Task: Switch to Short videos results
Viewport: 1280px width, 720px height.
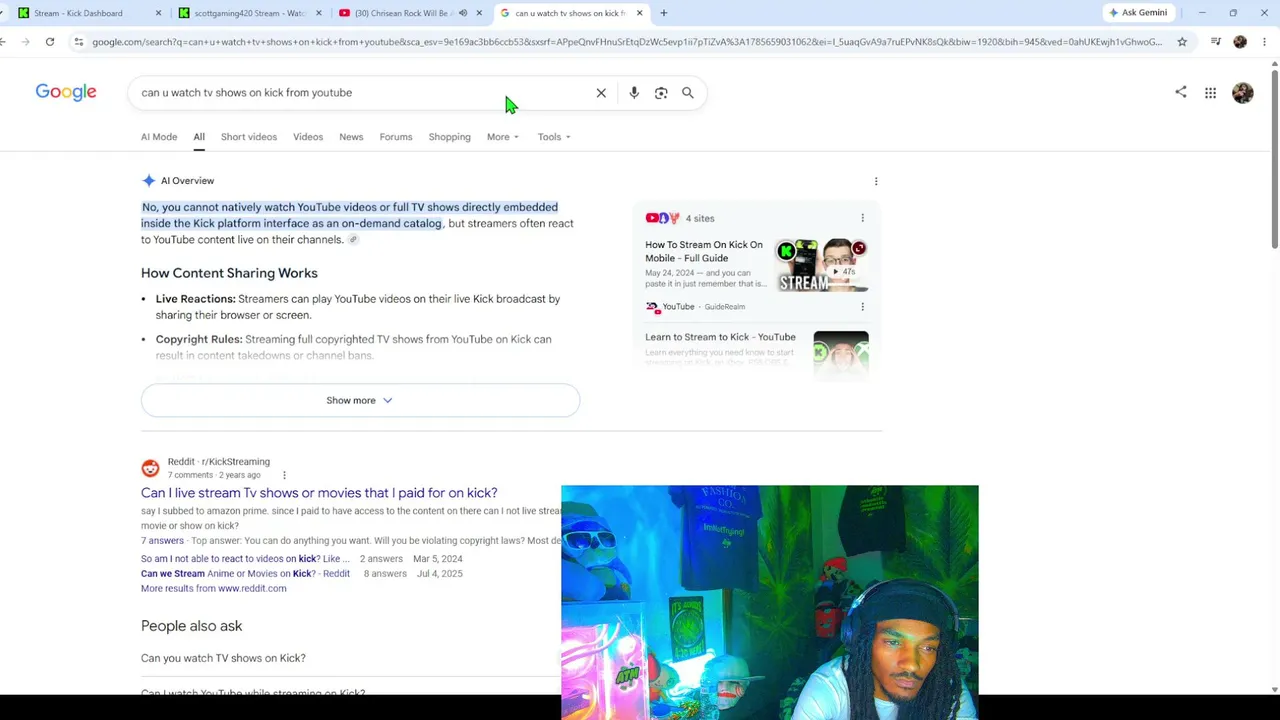Action: click(x=249, y=137)
